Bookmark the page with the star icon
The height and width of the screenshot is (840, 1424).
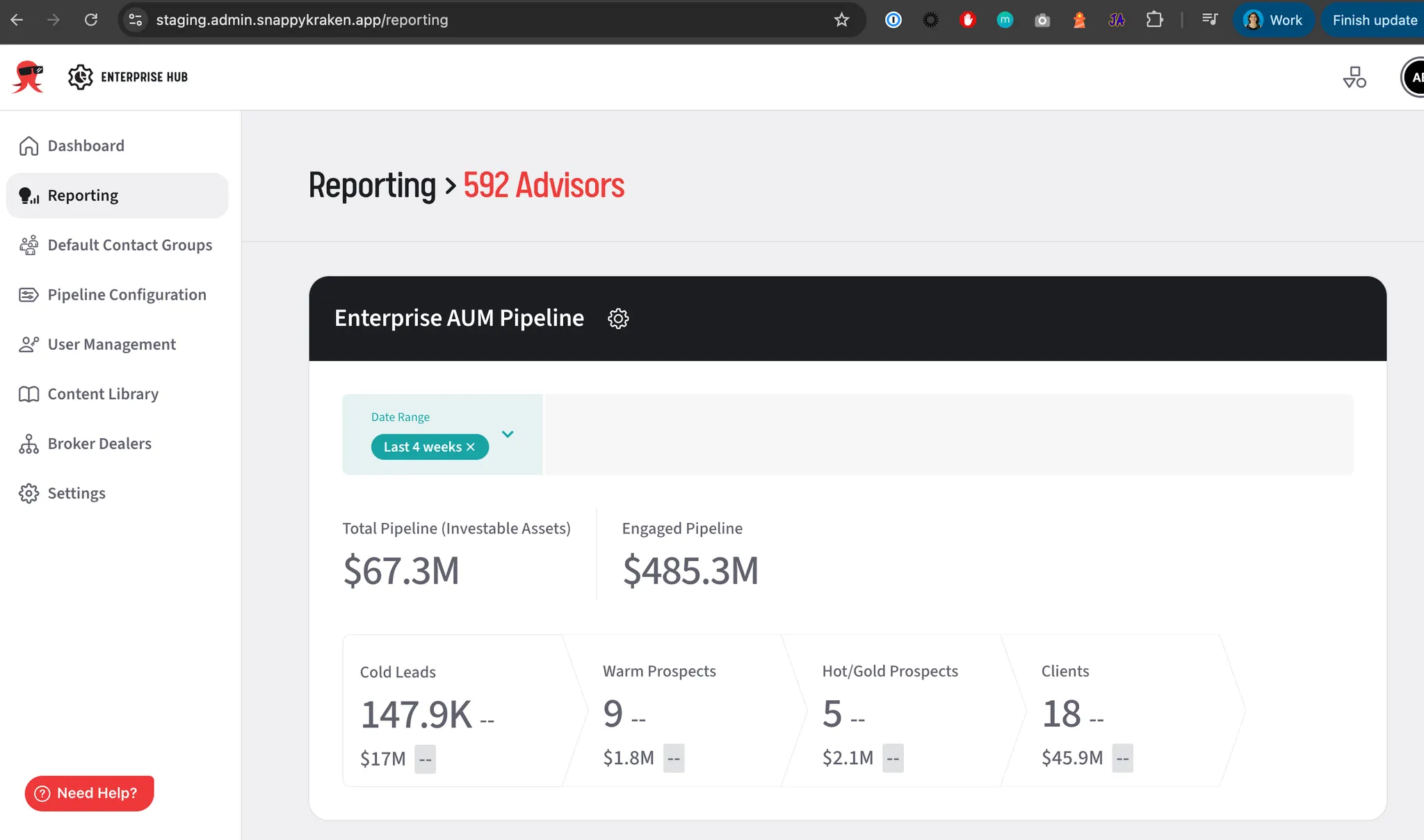tap(841, 20)
